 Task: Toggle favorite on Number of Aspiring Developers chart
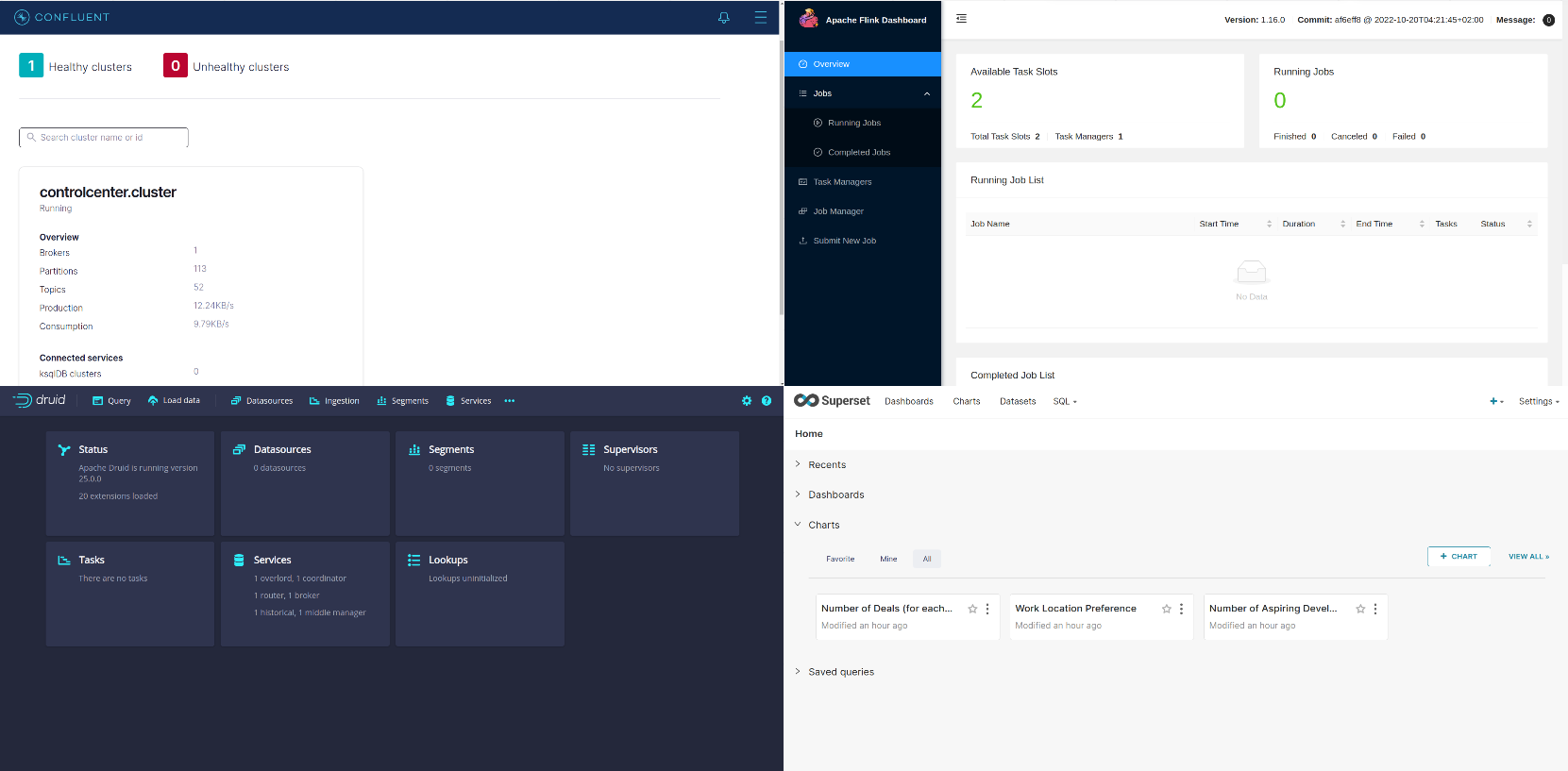pos(1360,609)
